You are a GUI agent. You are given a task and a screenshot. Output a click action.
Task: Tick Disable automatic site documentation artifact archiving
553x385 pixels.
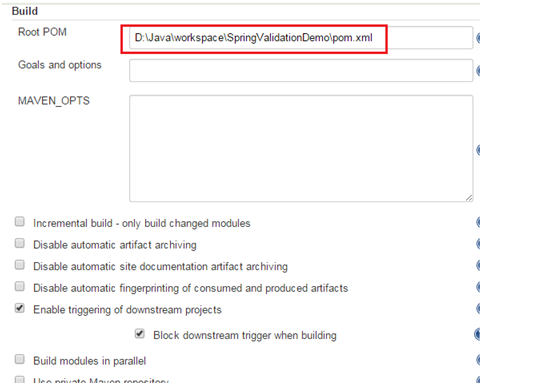click(20, 264)
